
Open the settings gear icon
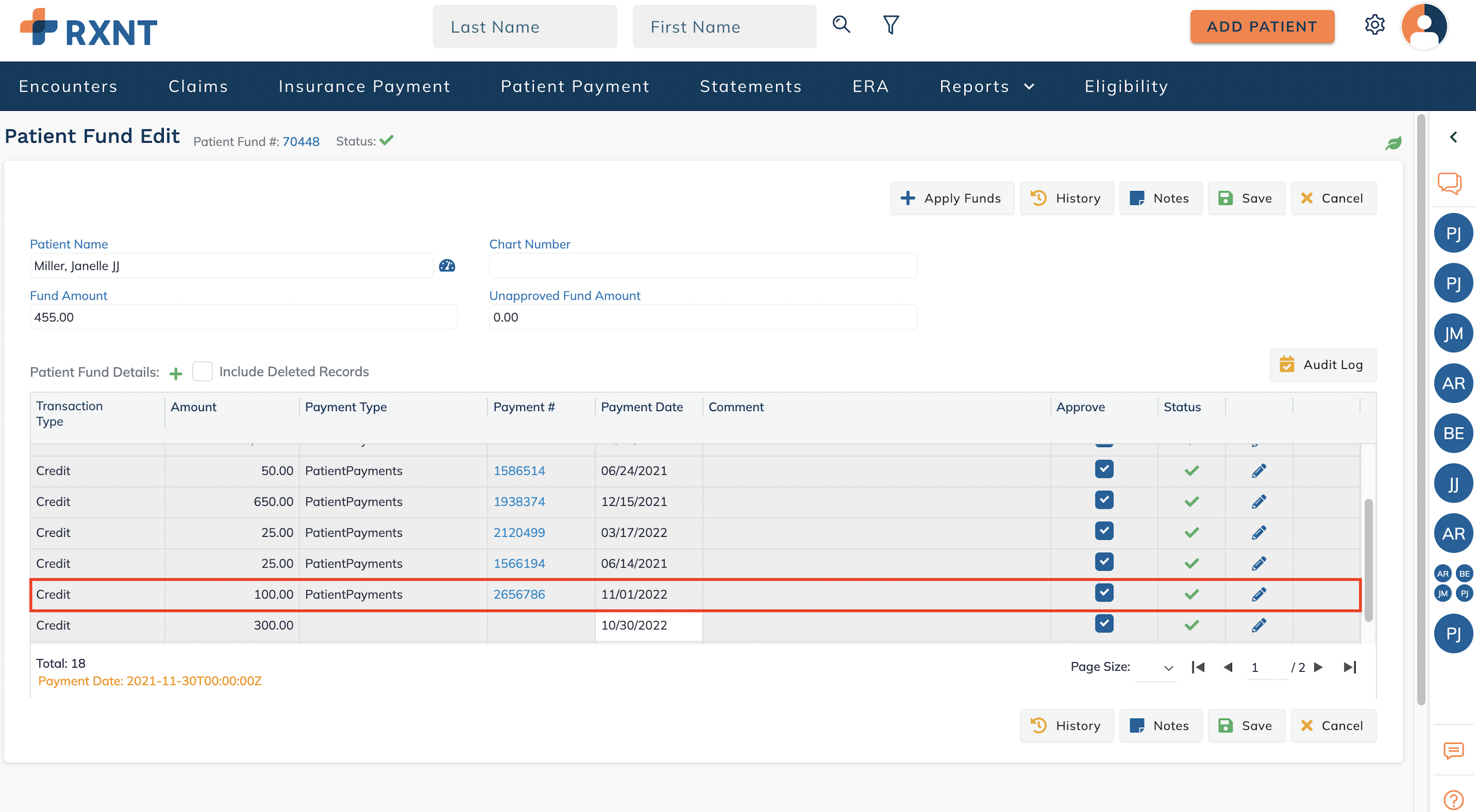[x=1374, y=25]
